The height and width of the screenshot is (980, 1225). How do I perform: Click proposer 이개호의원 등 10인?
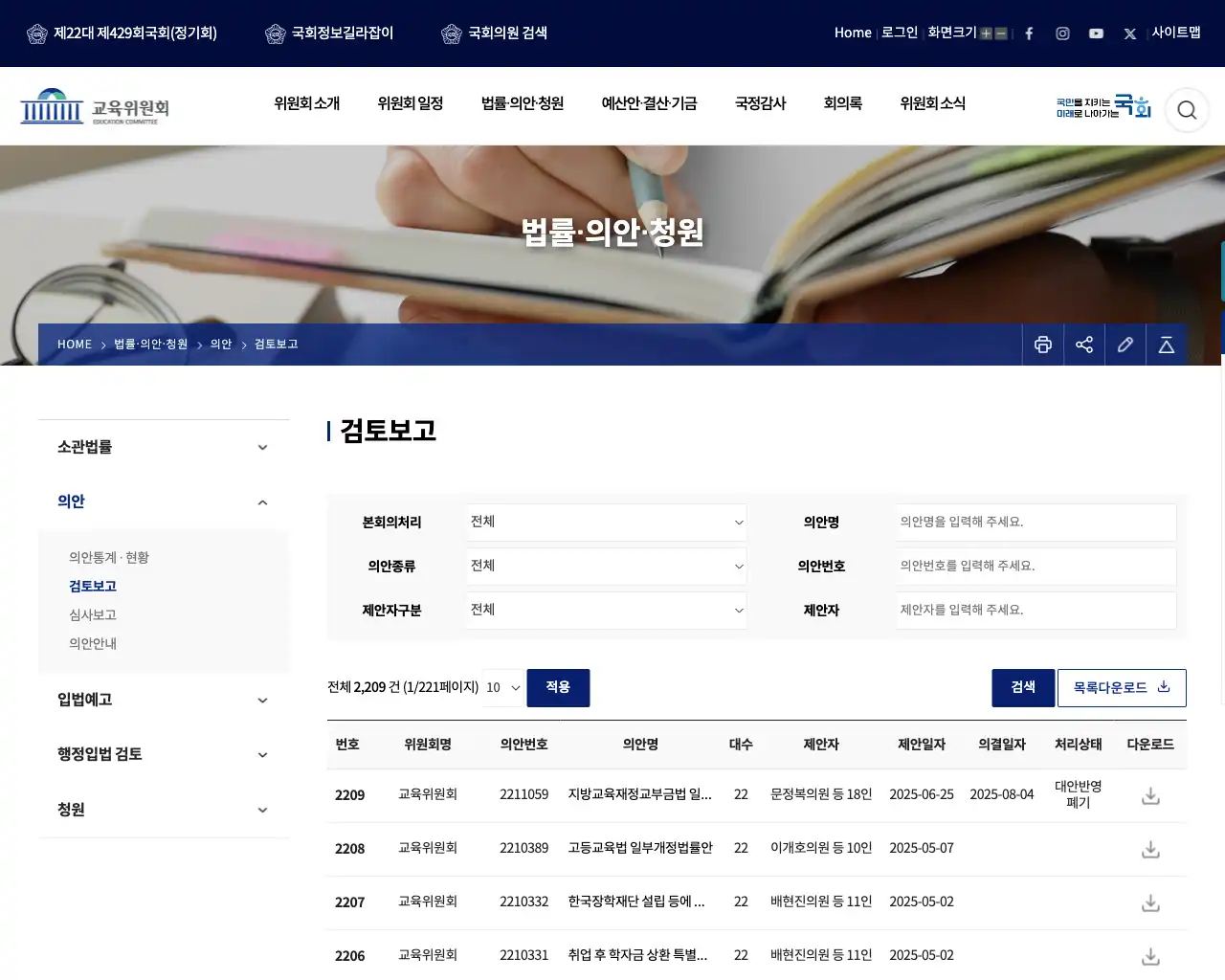(x=821, y=848)
